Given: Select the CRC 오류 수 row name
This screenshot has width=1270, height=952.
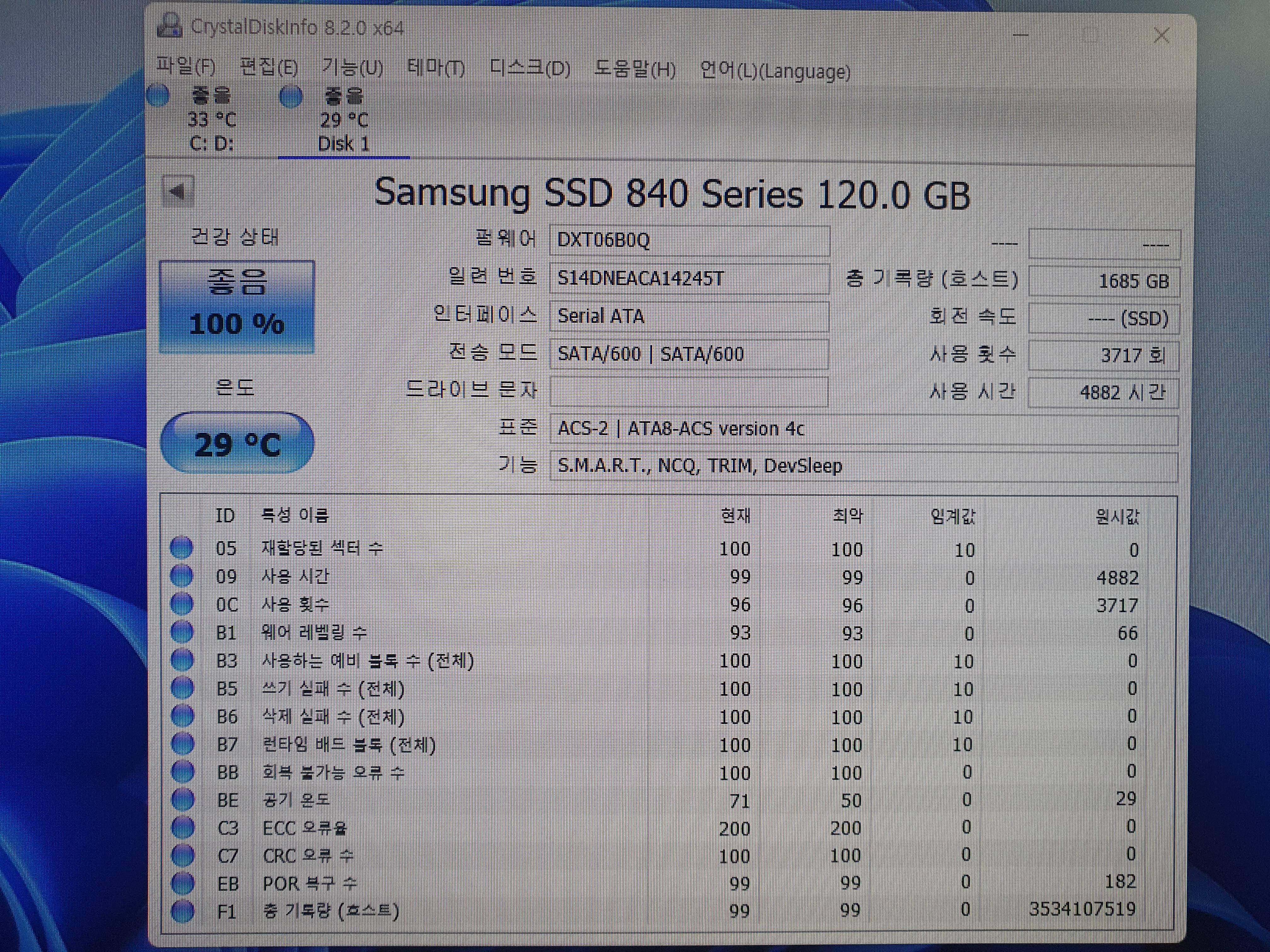Looking at the screenshot, I should (x=308, y=856).
